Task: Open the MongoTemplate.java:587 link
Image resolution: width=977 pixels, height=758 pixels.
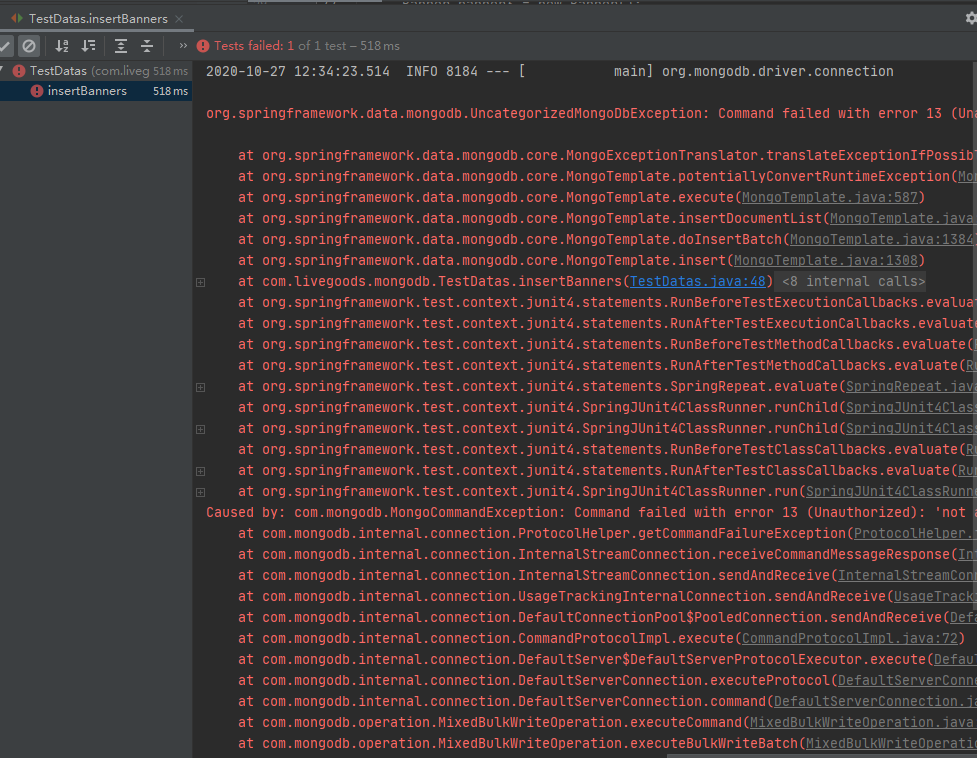Action: [x=830, y=197]
